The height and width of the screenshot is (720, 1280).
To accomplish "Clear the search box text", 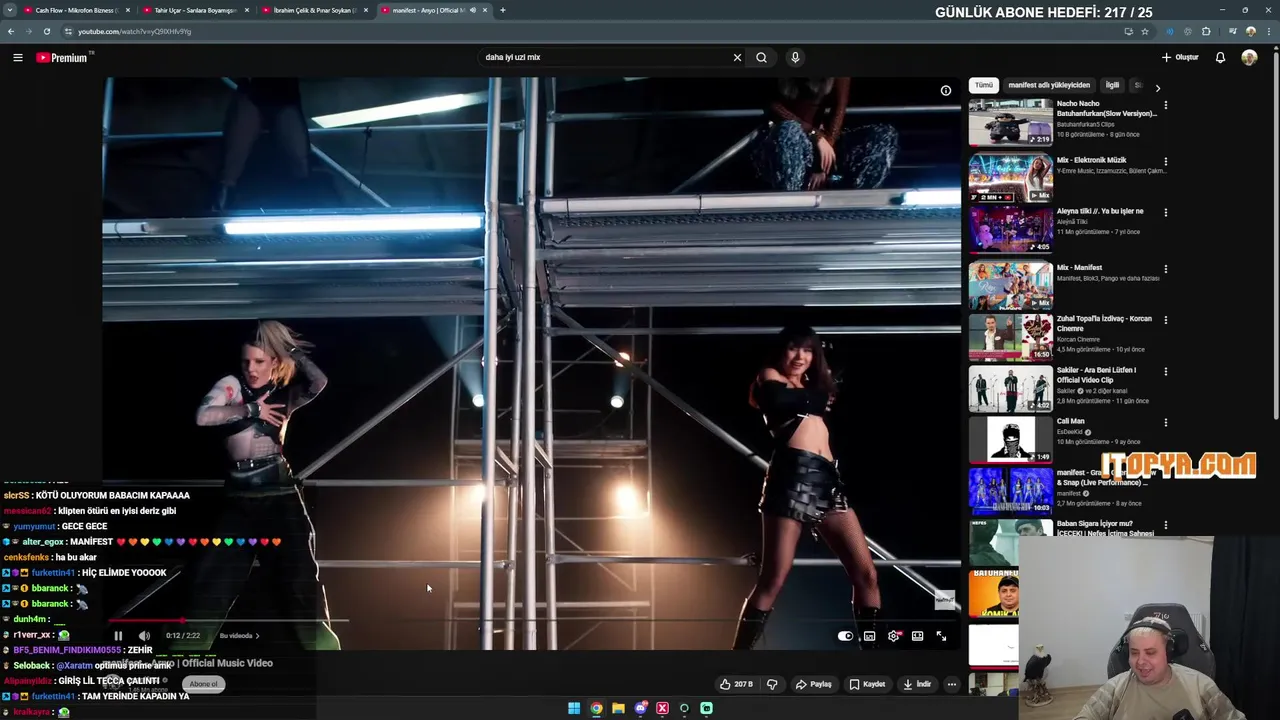I will (x=737, y=57).
